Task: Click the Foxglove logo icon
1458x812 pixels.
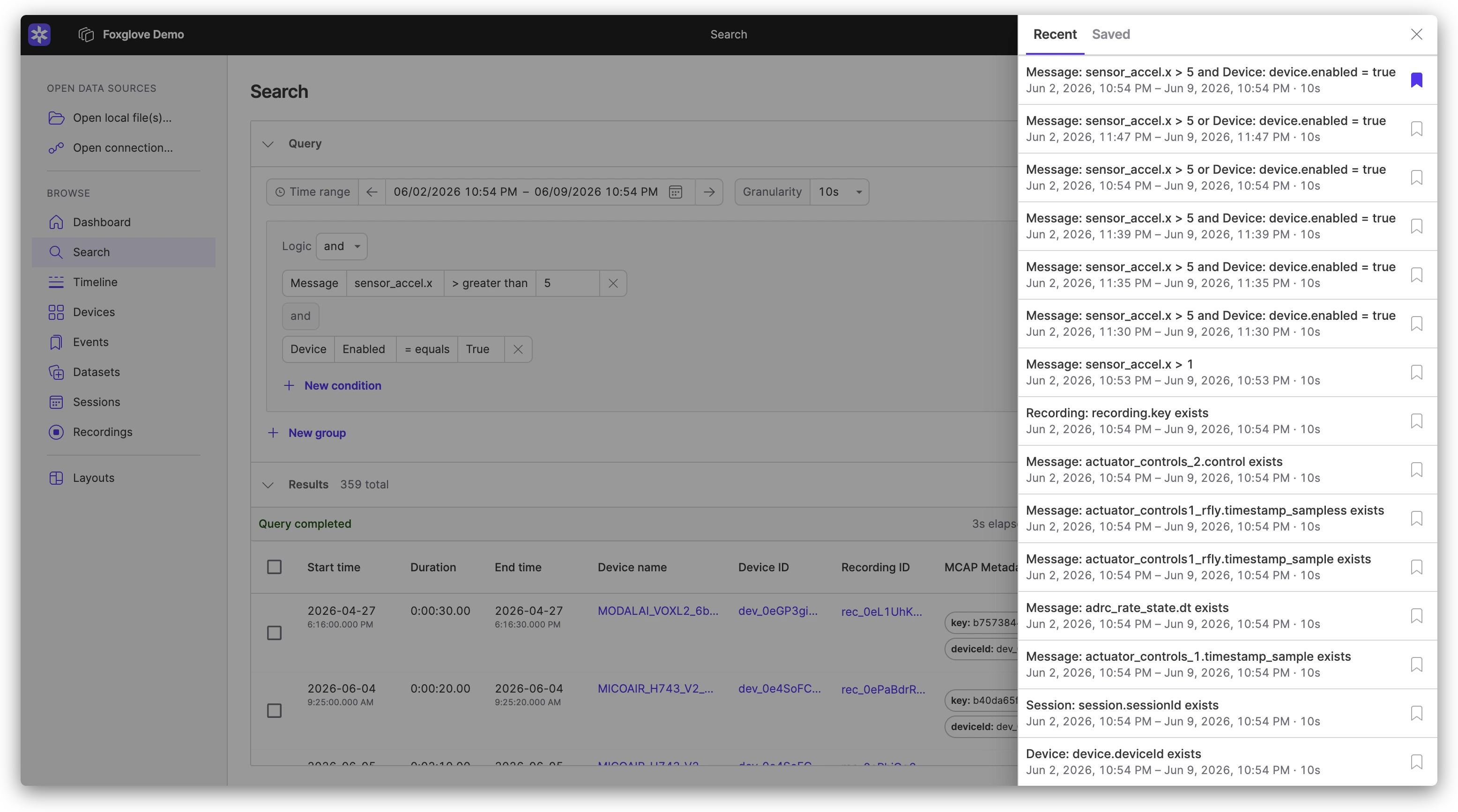Action: [39, 35]
